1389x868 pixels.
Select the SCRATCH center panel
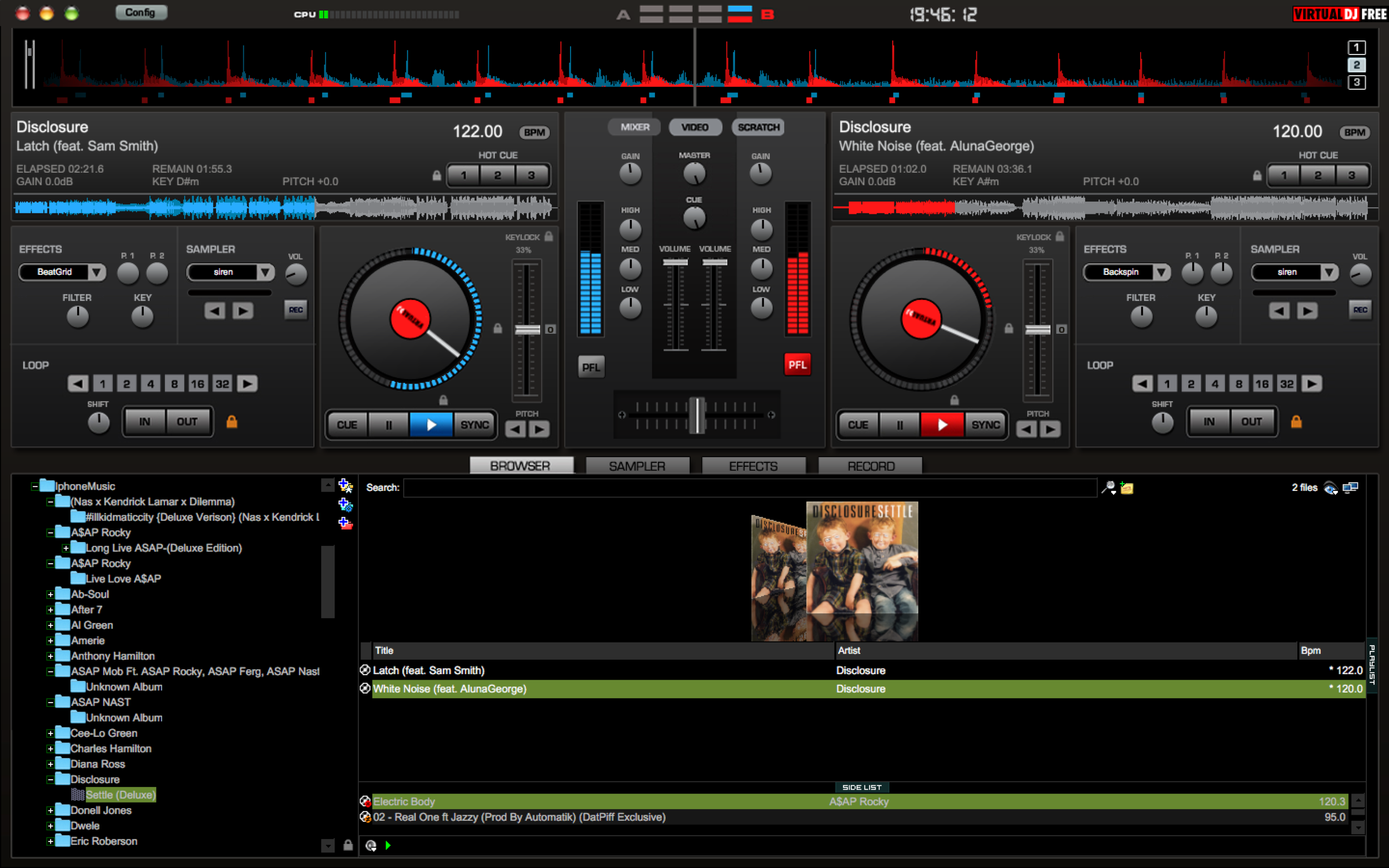click(758, 127)
